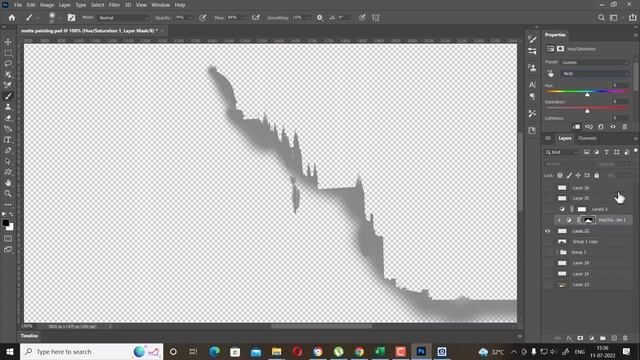640x360 pixels.
Task: Create new group folder icon
Action: [602, 338]
